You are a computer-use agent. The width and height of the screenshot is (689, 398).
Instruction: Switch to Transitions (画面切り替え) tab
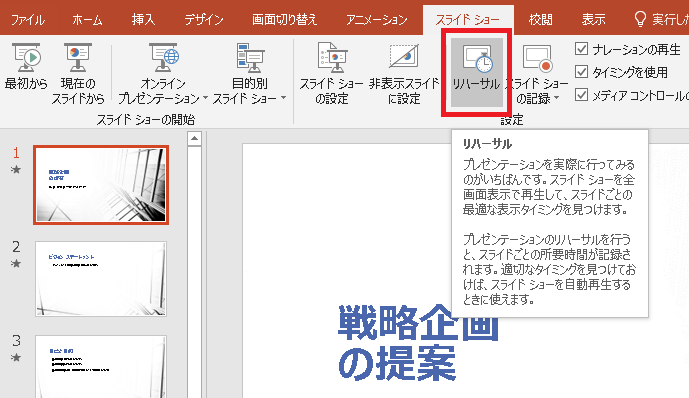coord(284,19)
